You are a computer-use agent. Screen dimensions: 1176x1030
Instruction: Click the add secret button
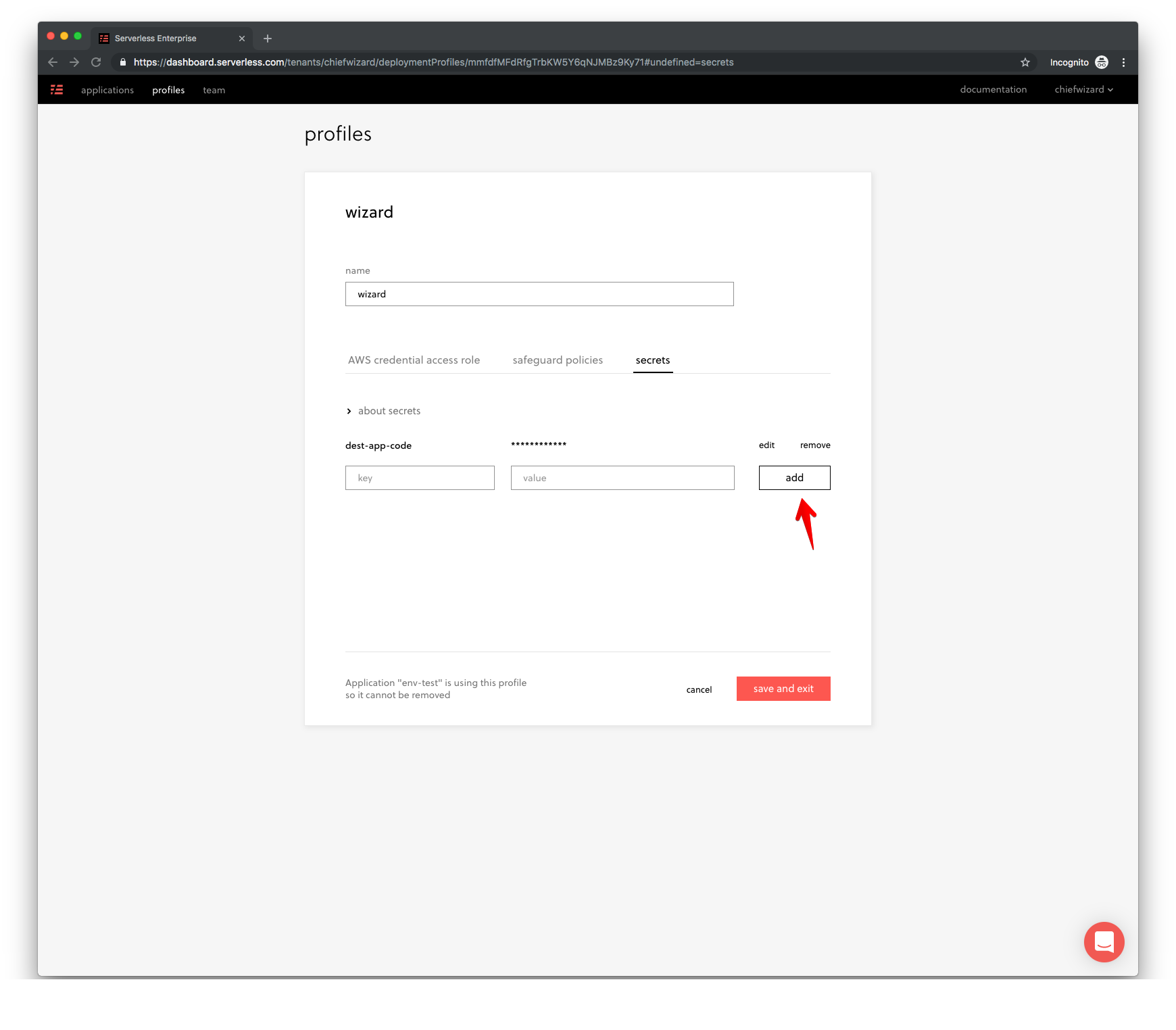coord(794,478)
